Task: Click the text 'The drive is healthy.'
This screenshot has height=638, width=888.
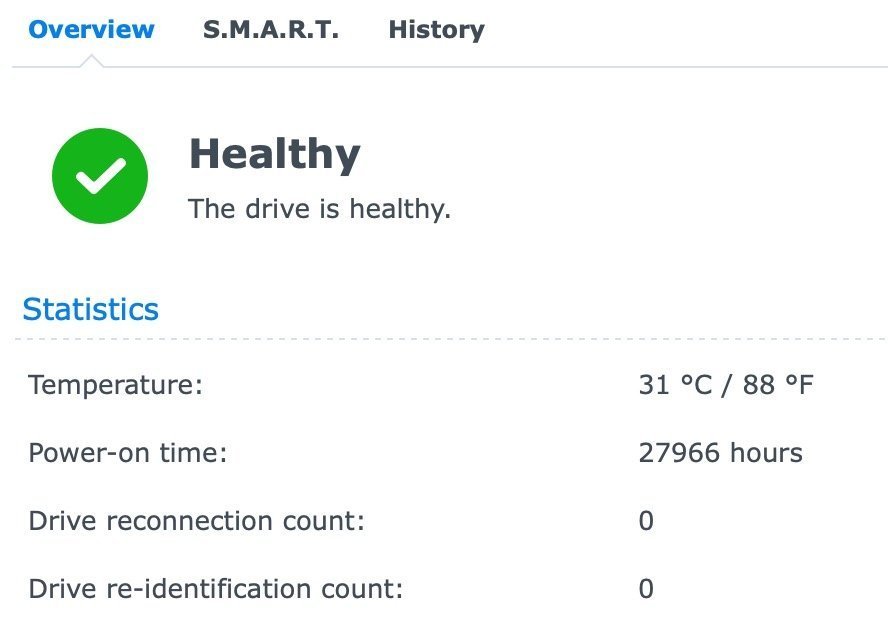Action: pos(319,210)
